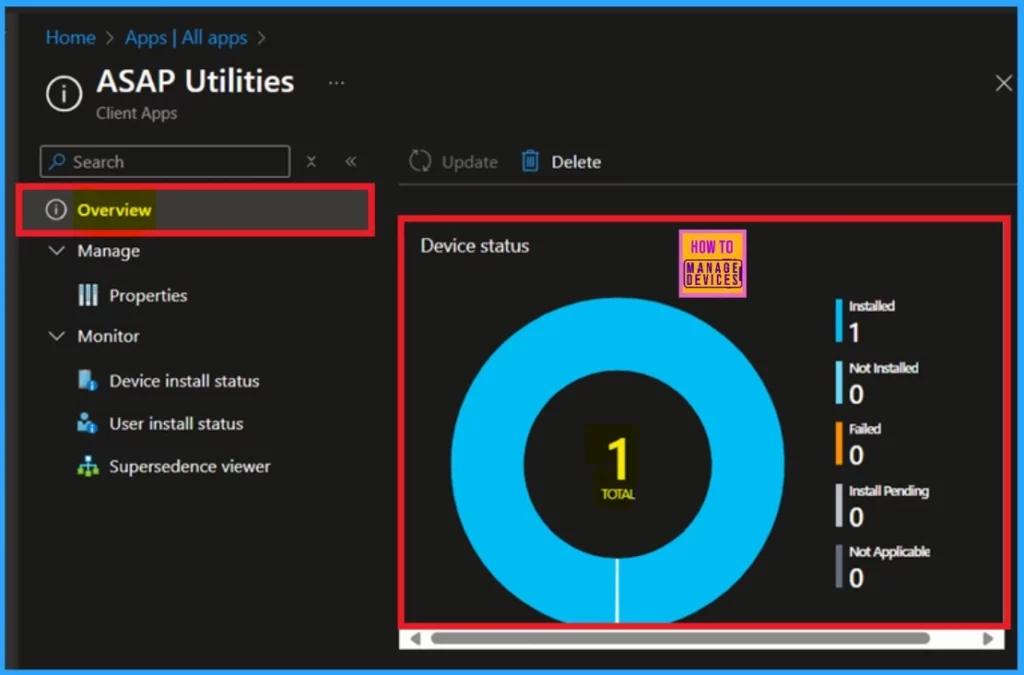Image resolution: width=1024 pixels, height=675 pixels.
Task: Click the Monitor section label
Action: [108, 336]
